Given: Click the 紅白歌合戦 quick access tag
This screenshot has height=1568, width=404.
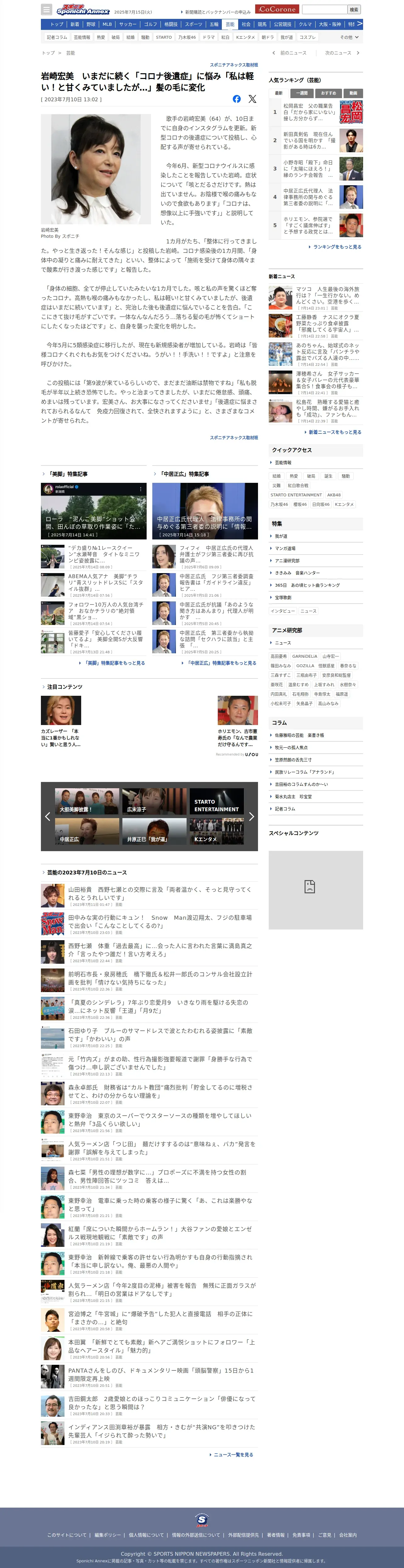Looking at the screenshot, I should click(x=298, y=486).
